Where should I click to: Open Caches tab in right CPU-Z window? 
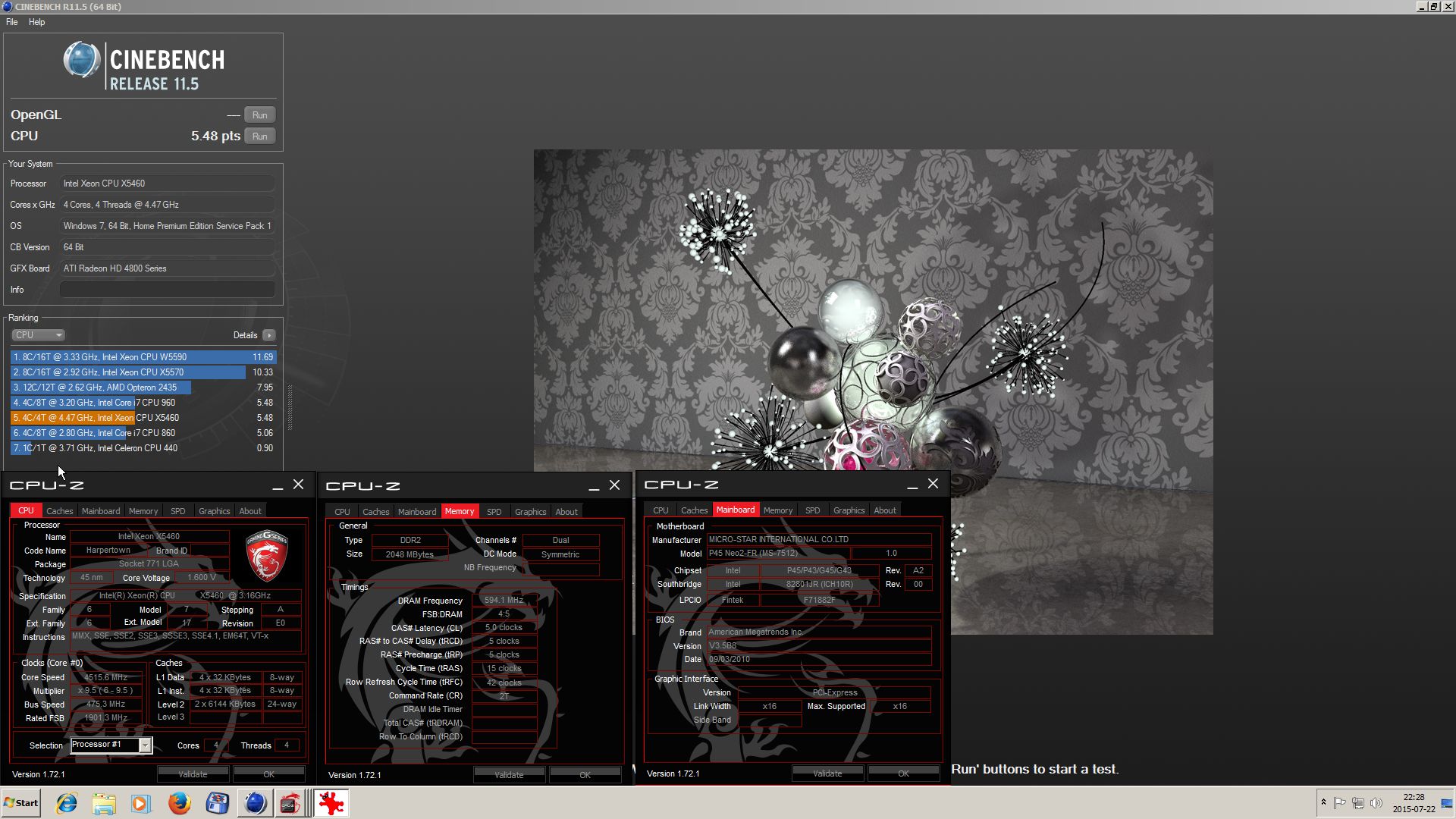click(694, 510)
